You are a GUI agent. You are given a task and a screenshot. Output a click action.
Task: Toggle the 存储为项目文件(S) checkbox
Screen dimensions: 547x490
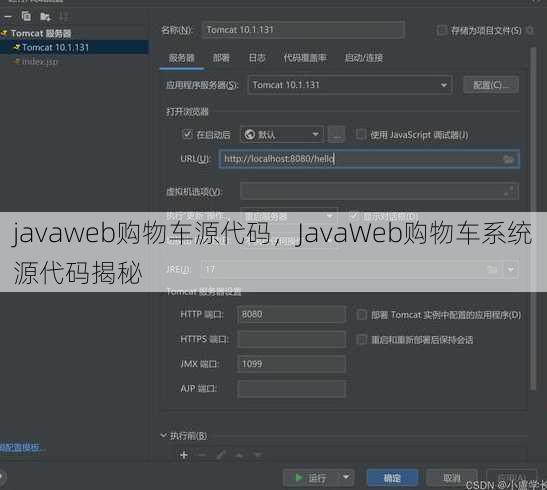tap(442, 30)
